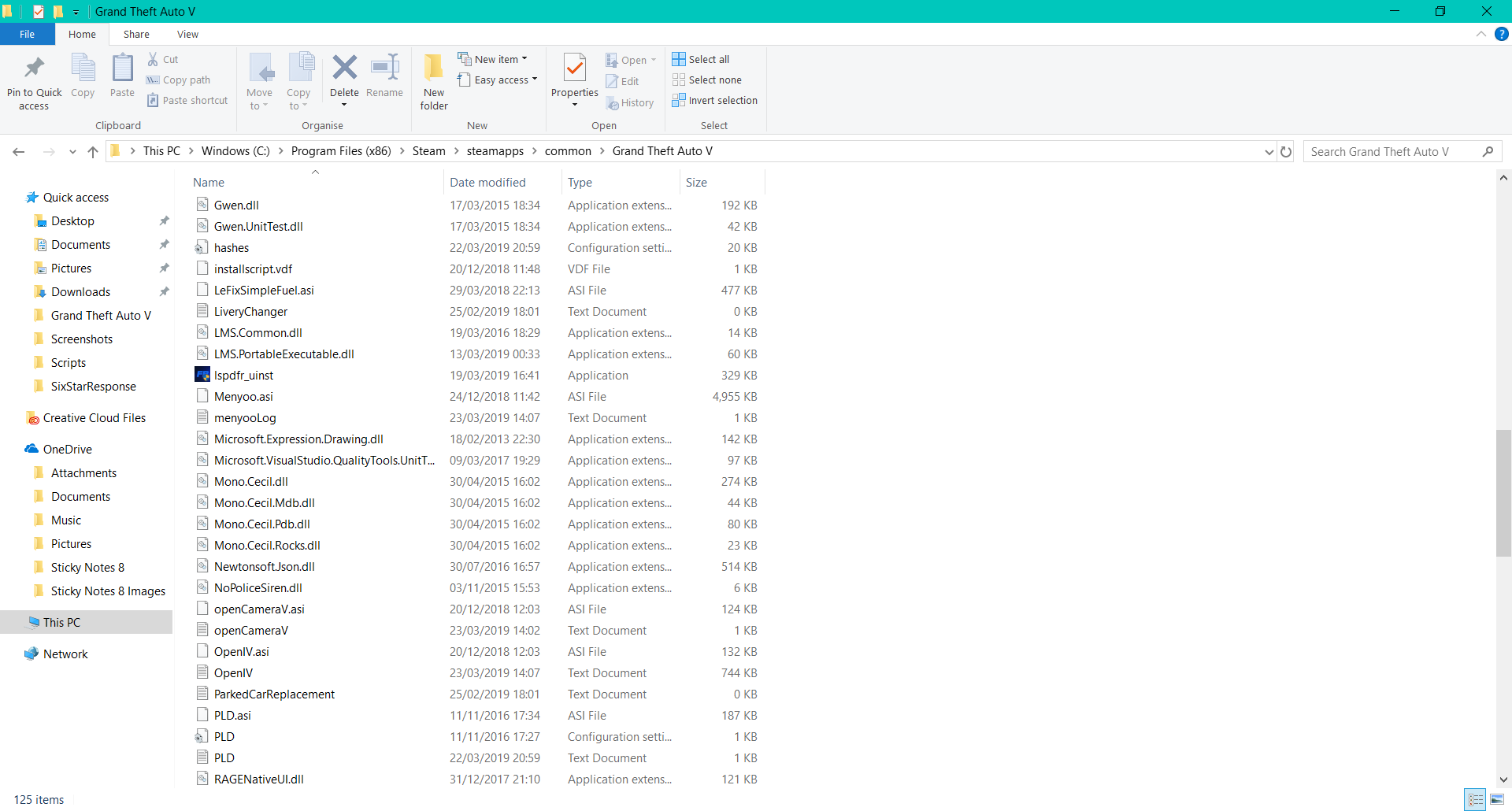Switch to details view in status bar
The image size is (1512, 811).
(1476, 800)
